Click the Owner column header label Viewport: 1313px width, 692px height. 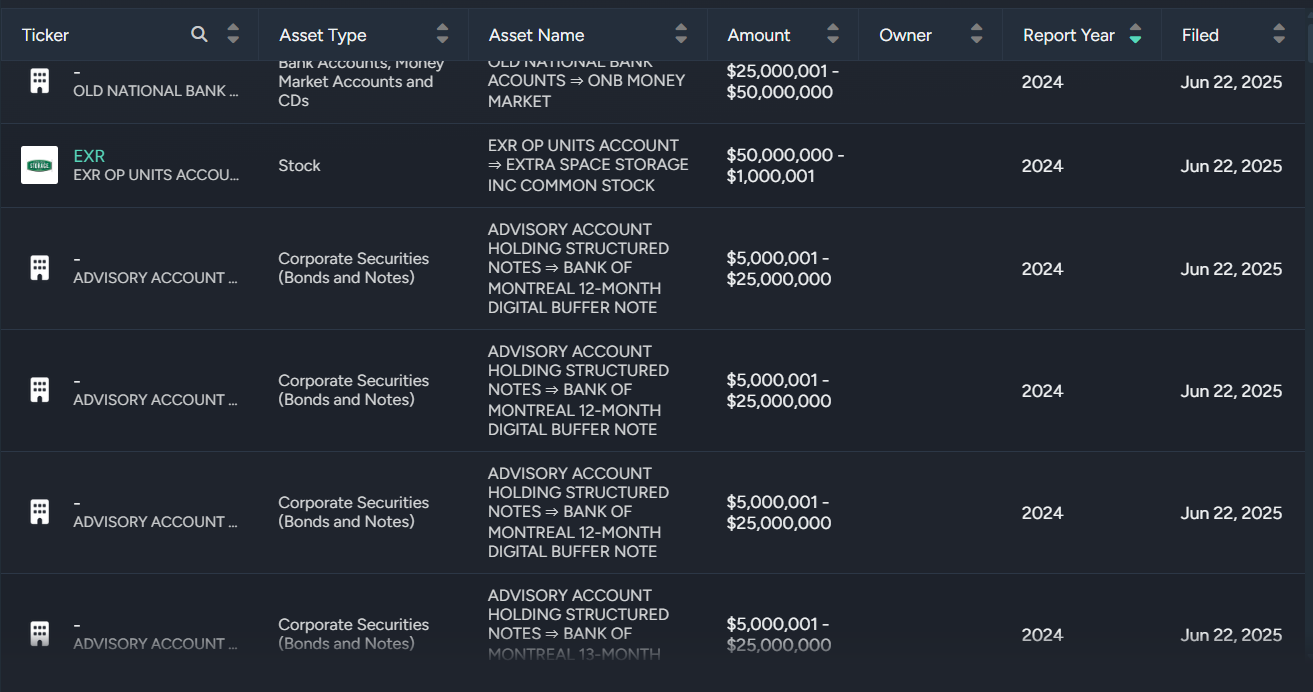tap(905, 35)
